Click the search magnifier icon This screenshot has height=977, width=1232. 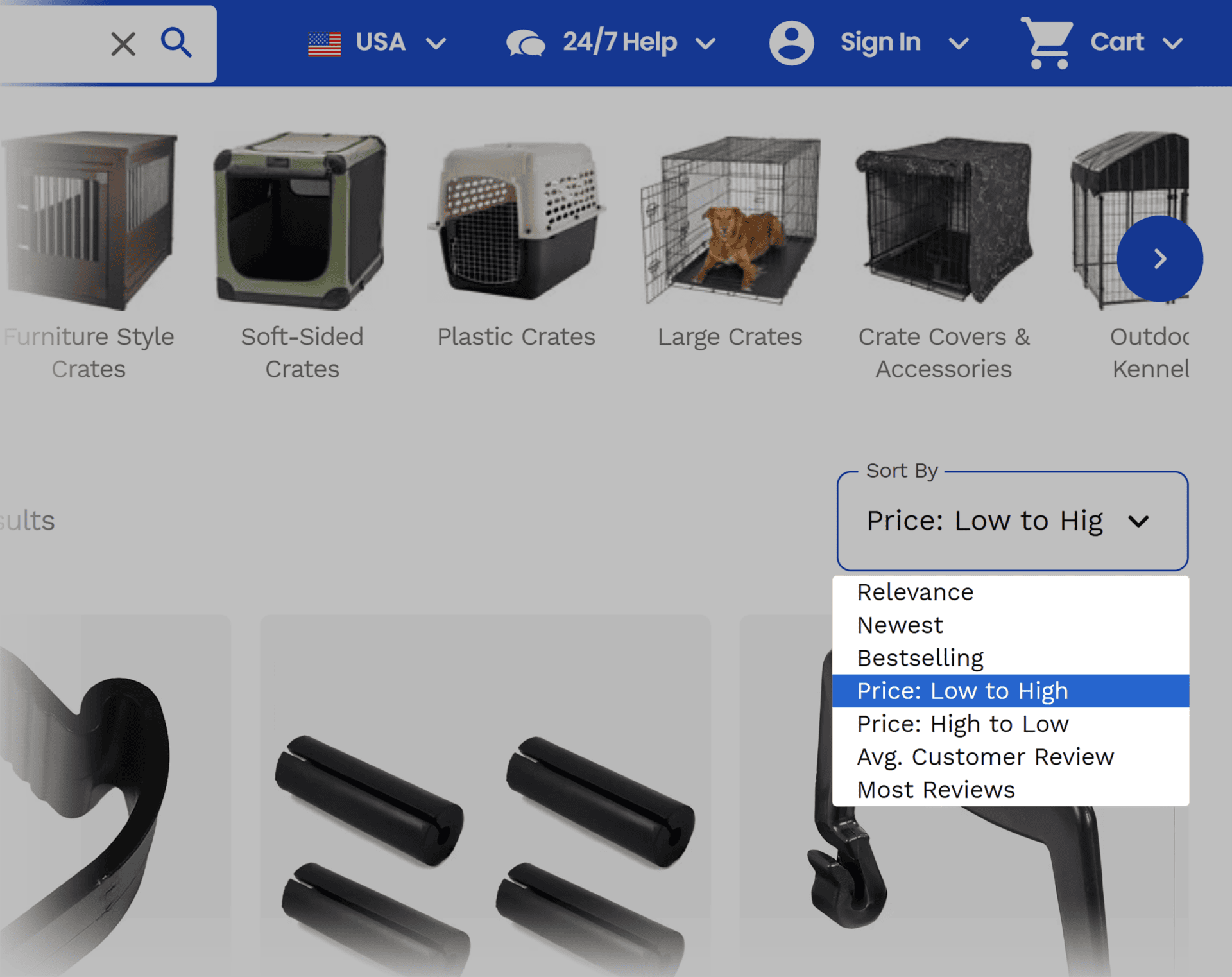pyautogui.click(x=176, y=43)
